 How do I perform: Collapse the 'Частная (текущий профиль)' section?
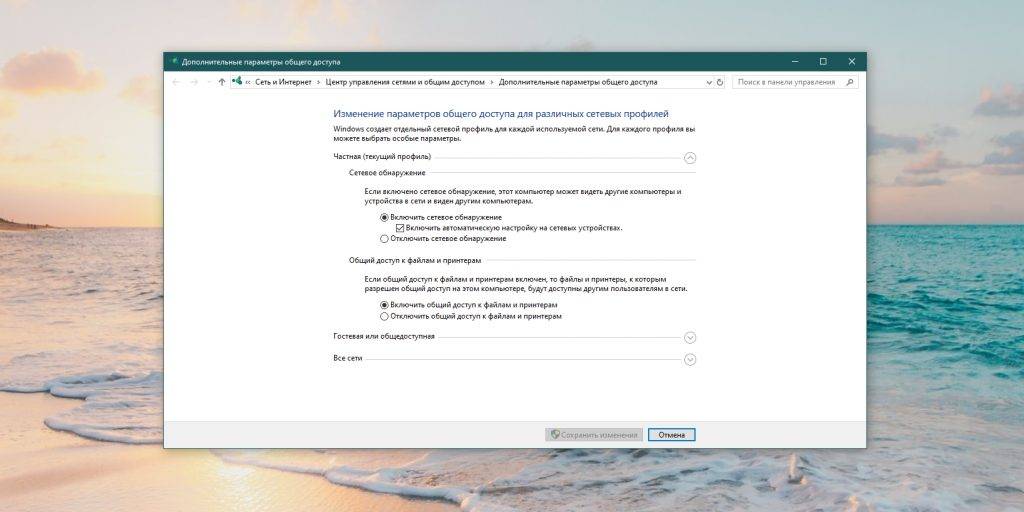pos(689,157)
